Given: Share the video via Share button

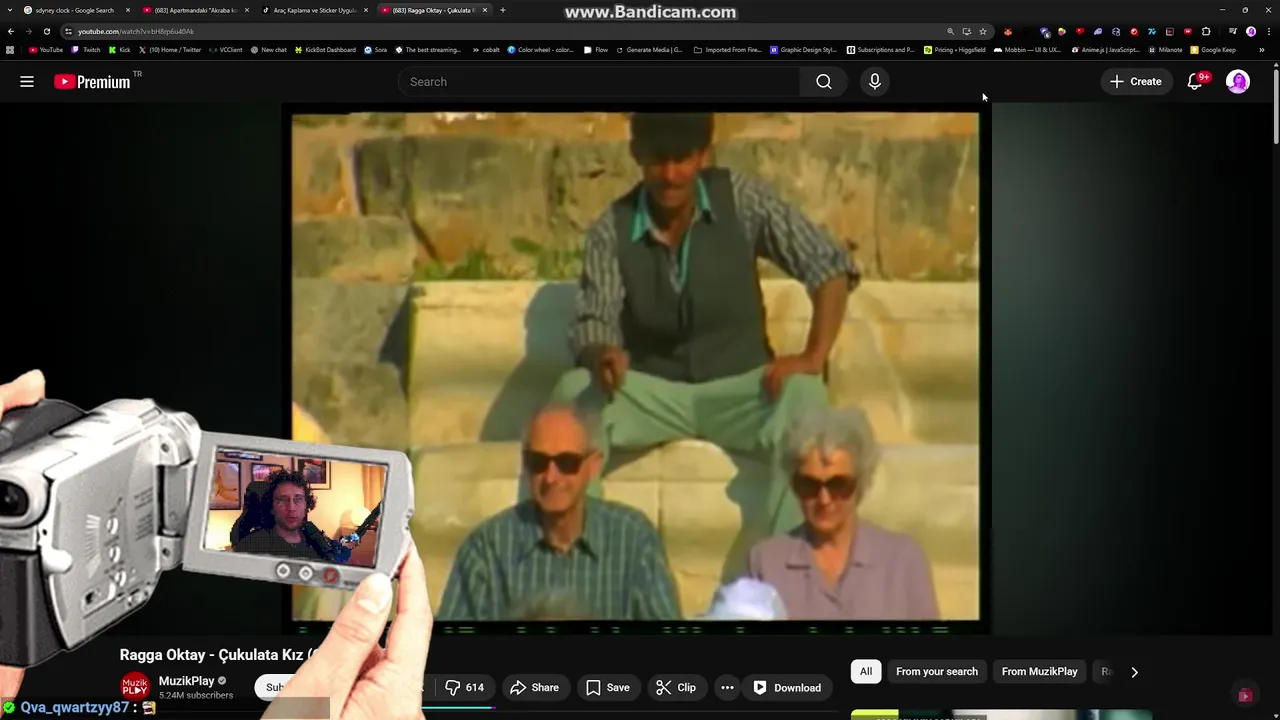Looking at the screenshot, I should click(x=535, y=688).
